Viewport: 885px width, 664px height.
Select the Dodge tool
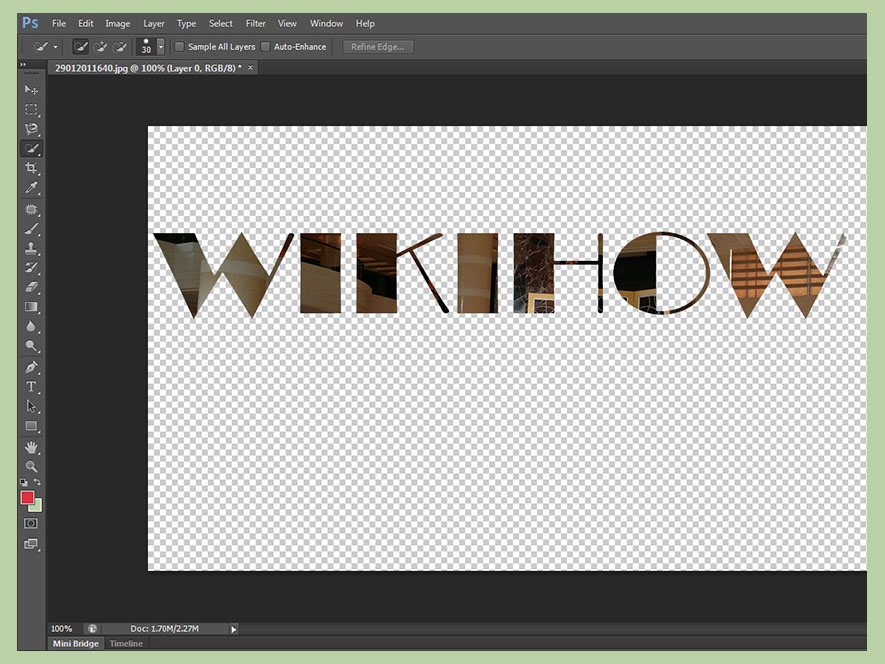[x=31, y=346]
